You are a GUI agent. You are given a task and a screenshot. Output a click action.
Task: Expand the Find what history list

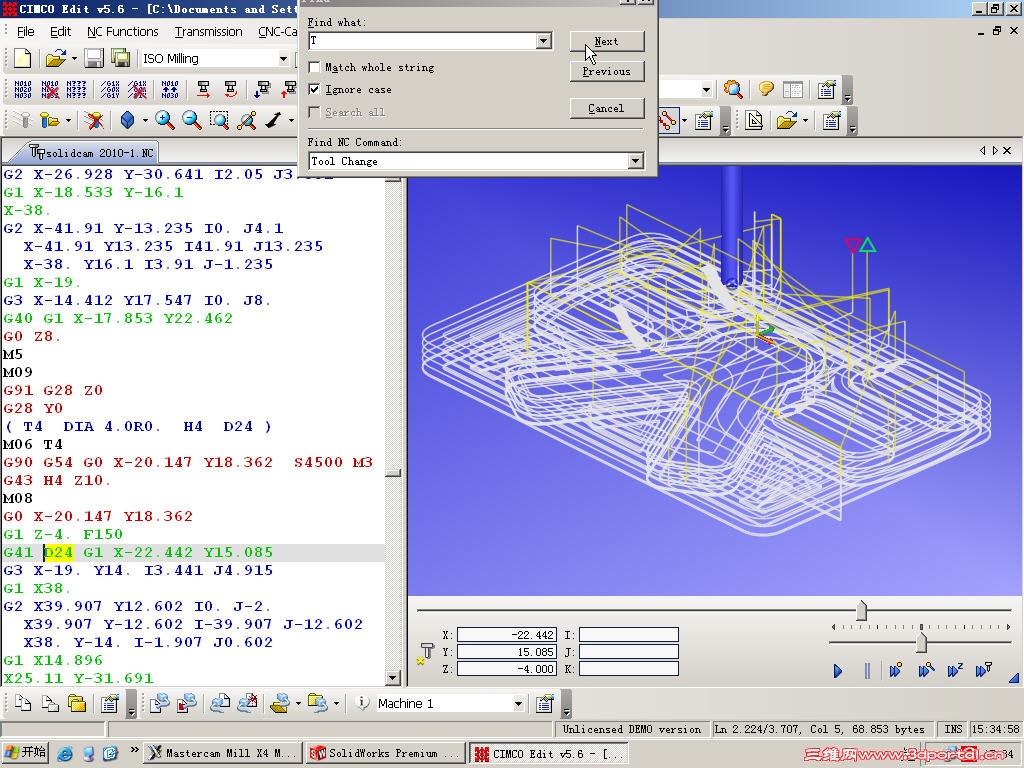click(544, 41)
